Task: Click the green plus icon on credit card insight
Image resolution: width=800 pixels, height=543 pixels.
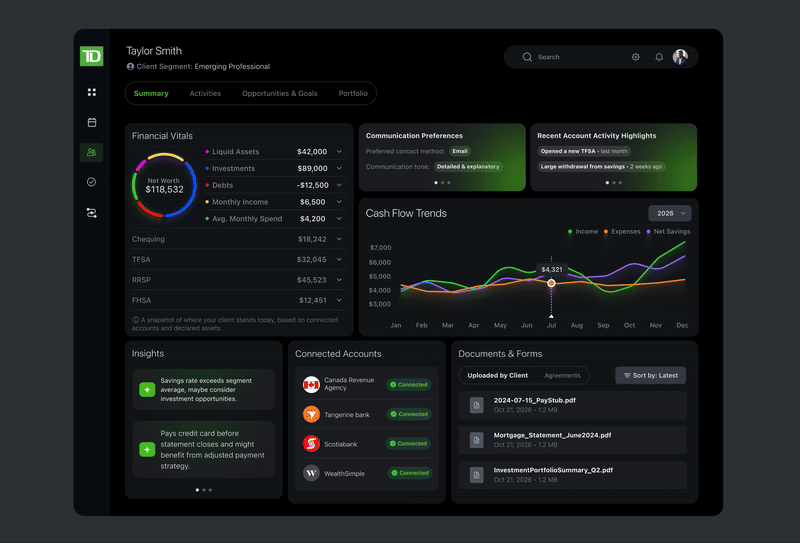Action: coord(147,450)
